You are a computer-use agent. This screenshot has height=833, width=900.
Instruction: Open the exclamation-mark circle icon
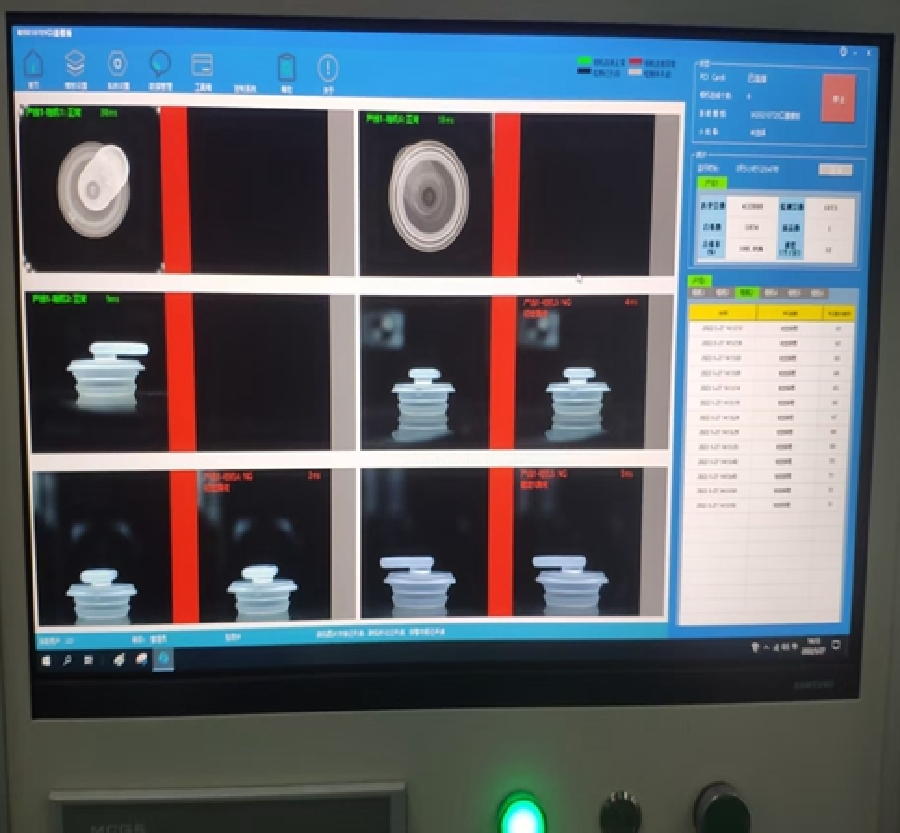point(328,69)
